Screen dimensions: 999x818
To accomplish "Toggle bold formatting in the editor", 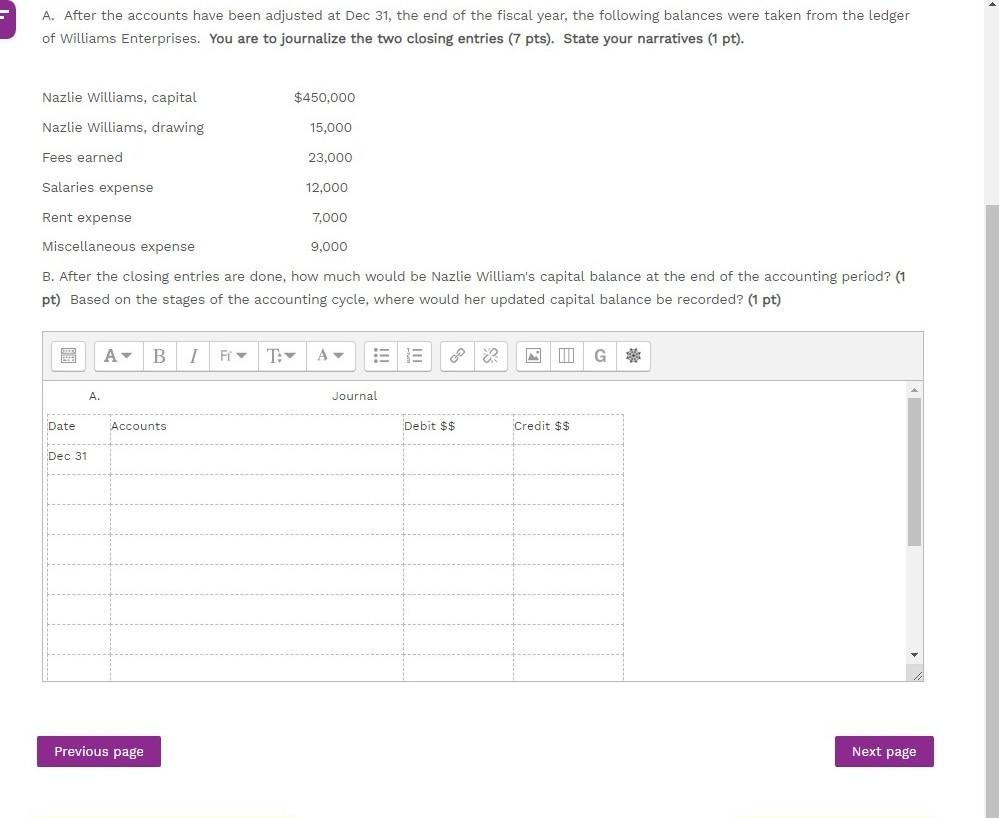I will 159,355.
